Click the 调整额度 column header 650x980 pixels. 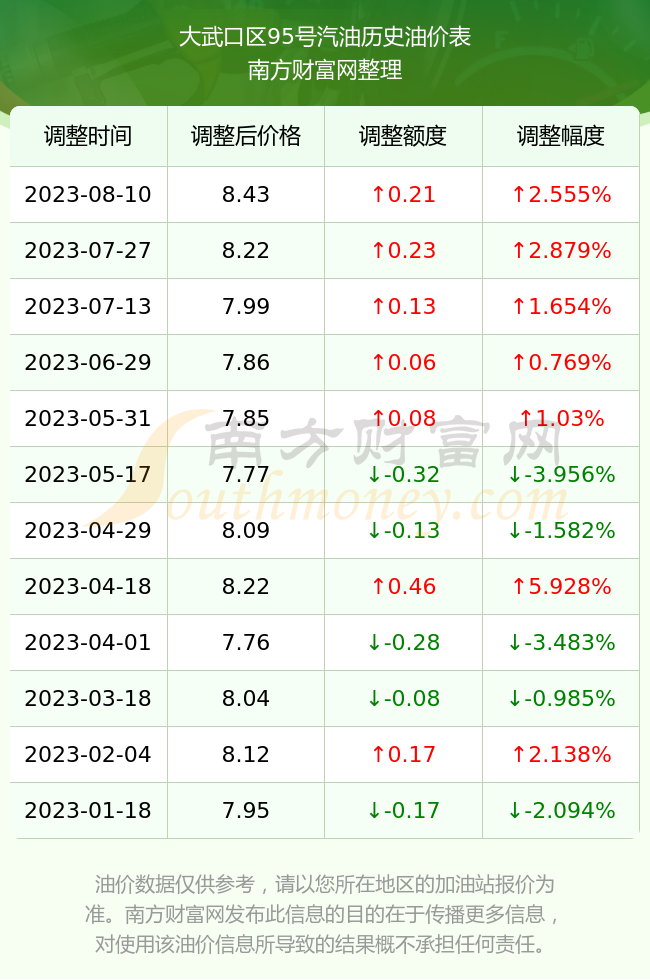[403, 136]
